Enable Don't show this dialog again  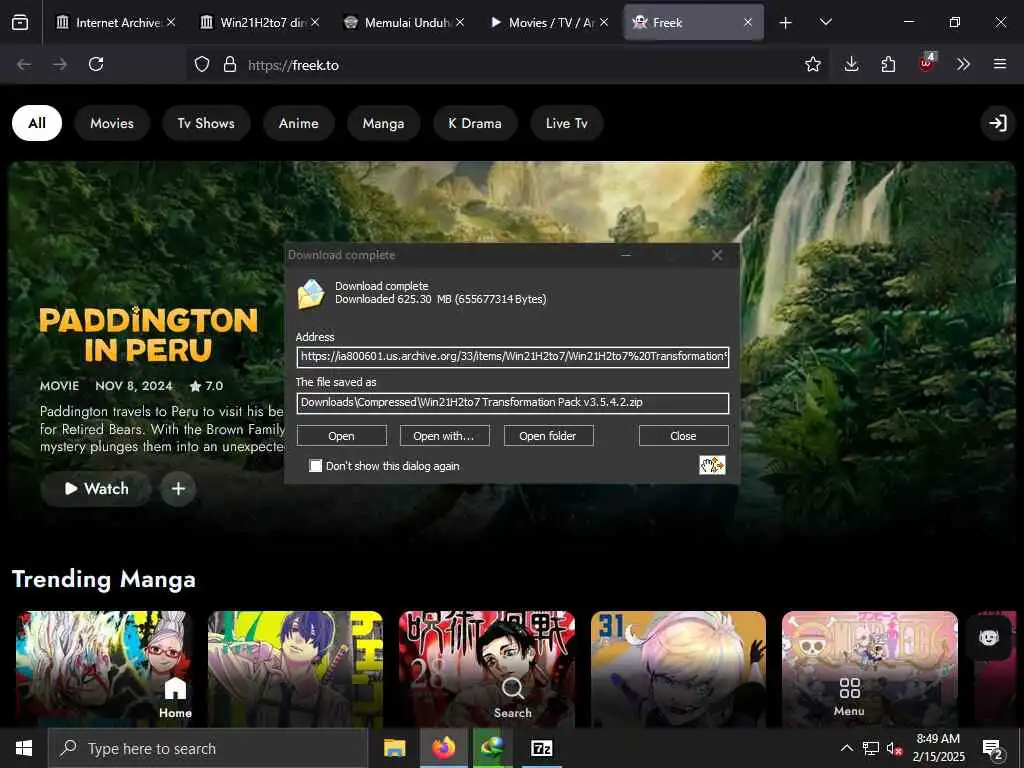click(x=315, y=466)
